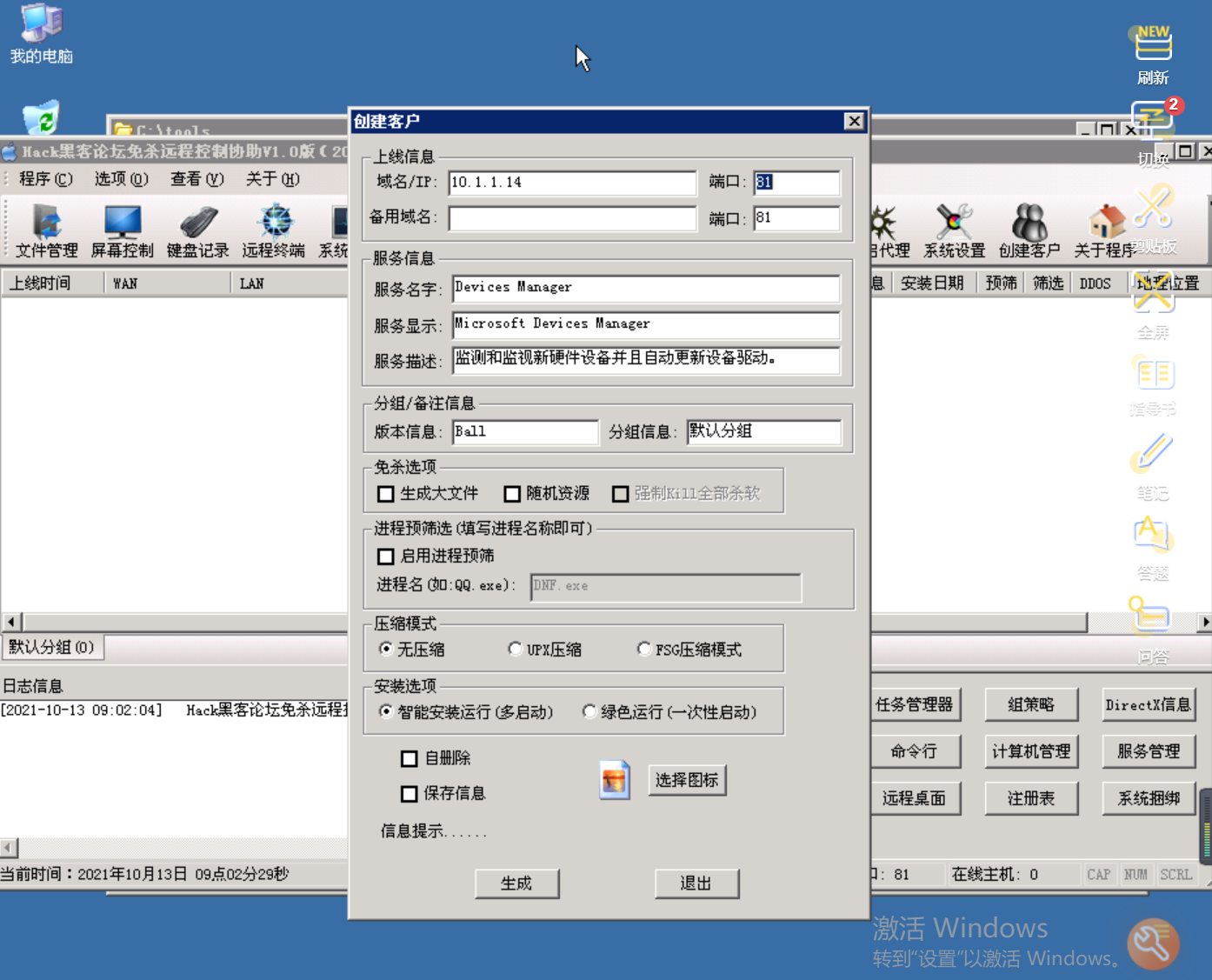Click the DirectX信息 button
Screen dimensions: 1212x980
pyautogui.click(x=1149, y=704)
